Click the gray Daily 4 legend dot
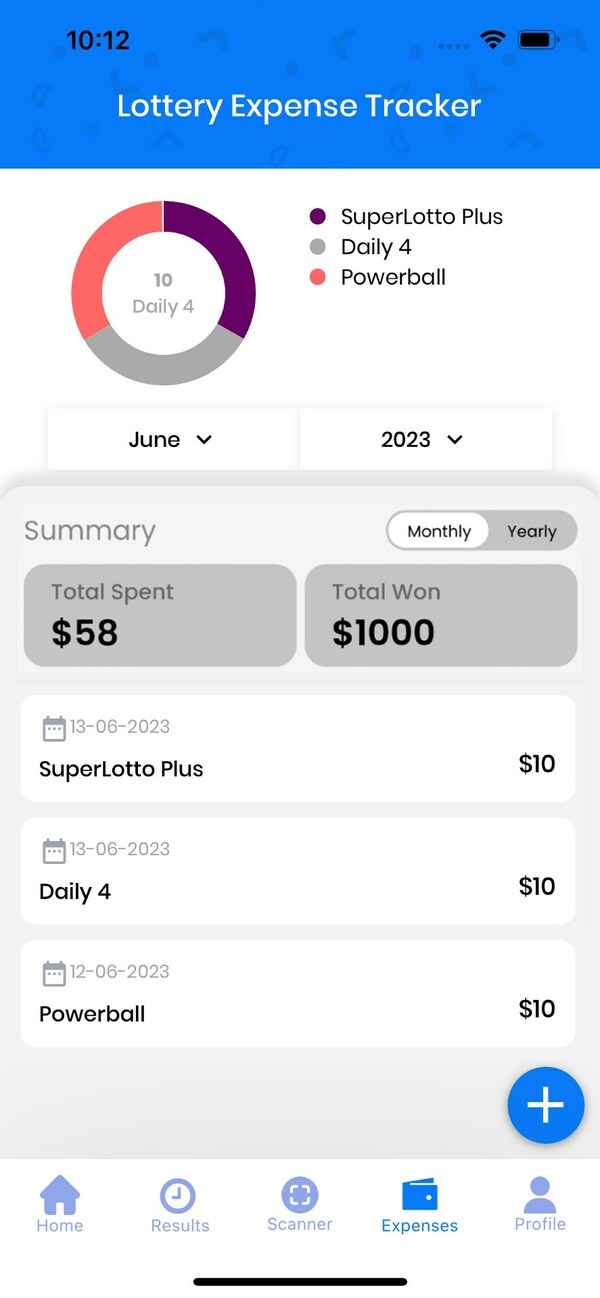Screen dimensions: 600x1298 [x=318, y=247]
